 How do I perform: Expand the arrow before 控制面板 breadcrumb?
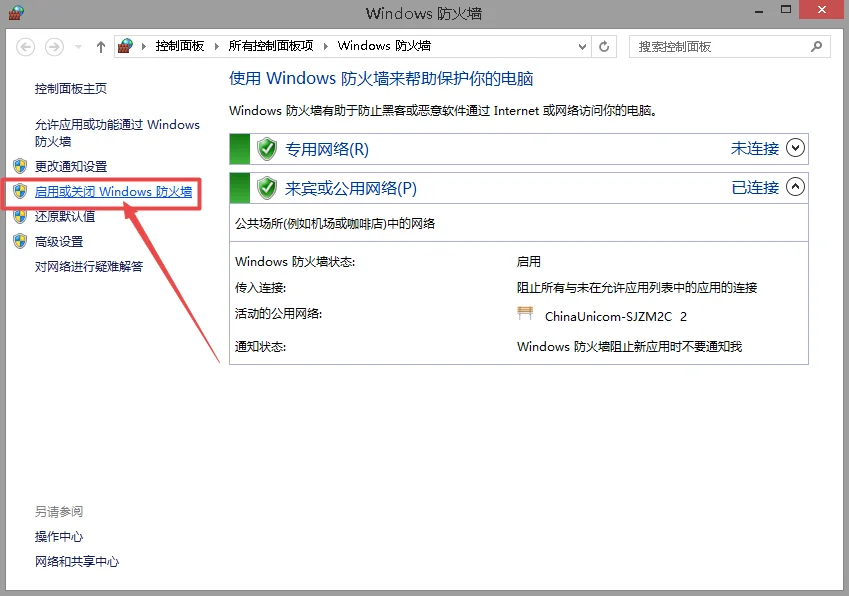coord(143,47)
